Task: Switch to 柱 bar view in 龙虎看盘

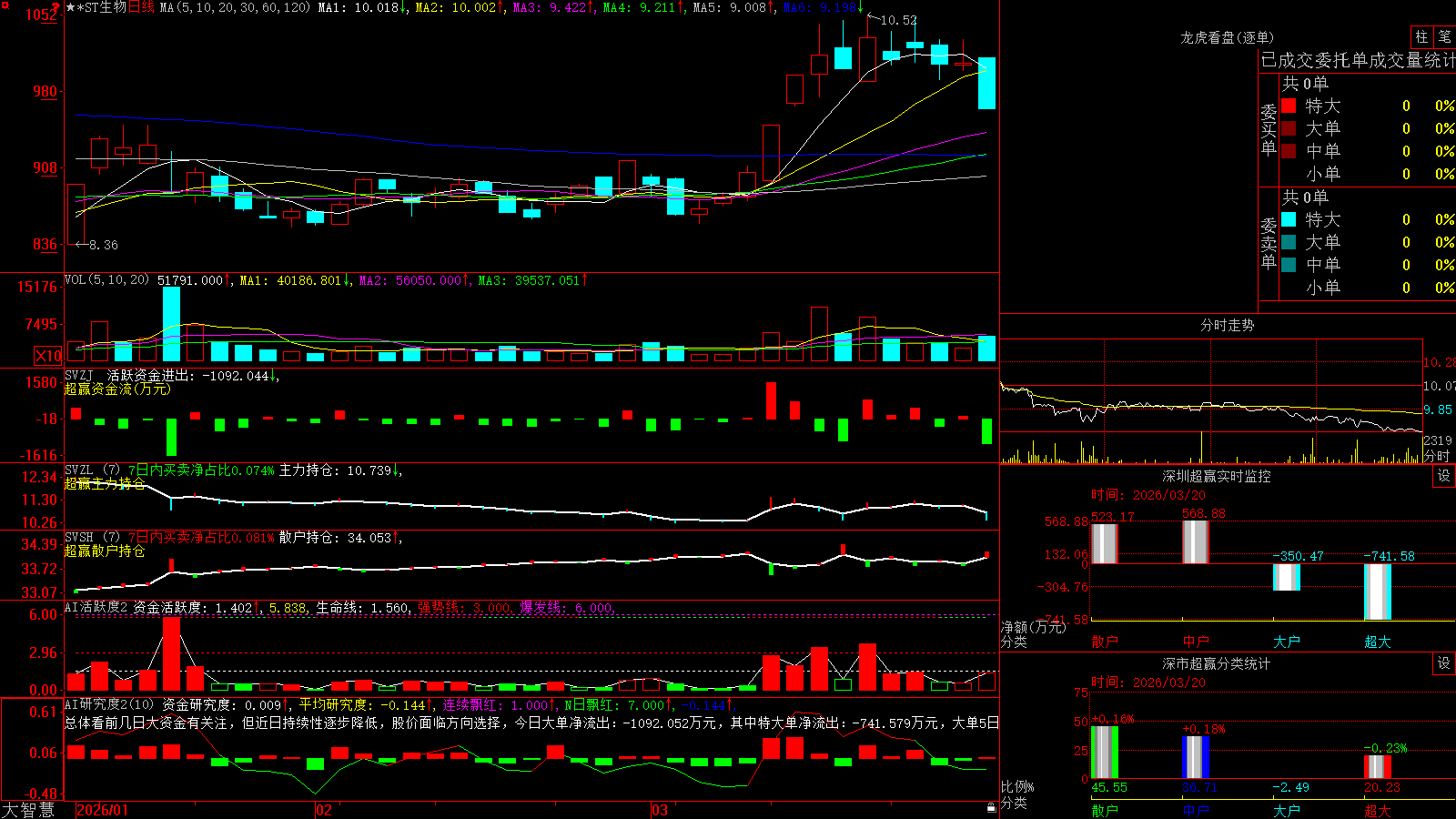Action: click(x=1421, y=36)
